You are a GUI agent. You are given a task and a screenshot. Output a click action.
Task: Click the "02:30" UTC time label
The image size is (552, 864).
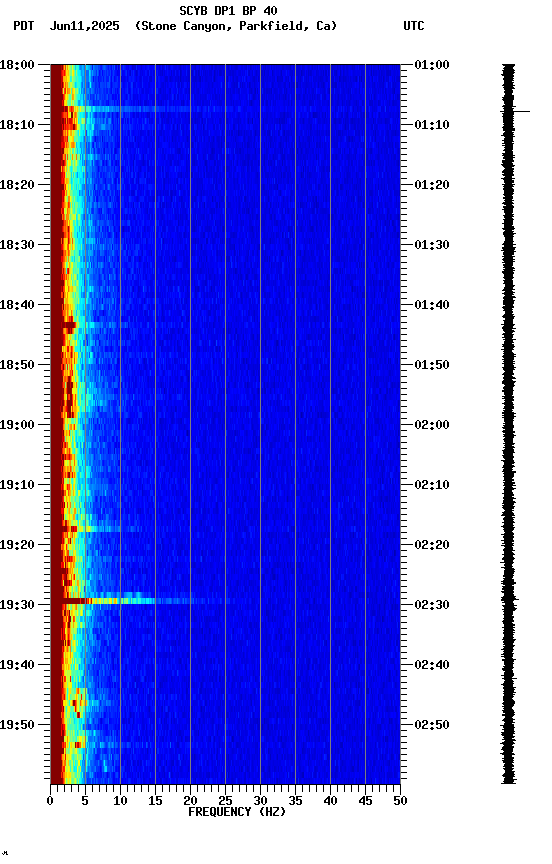(x=432, y=605)
